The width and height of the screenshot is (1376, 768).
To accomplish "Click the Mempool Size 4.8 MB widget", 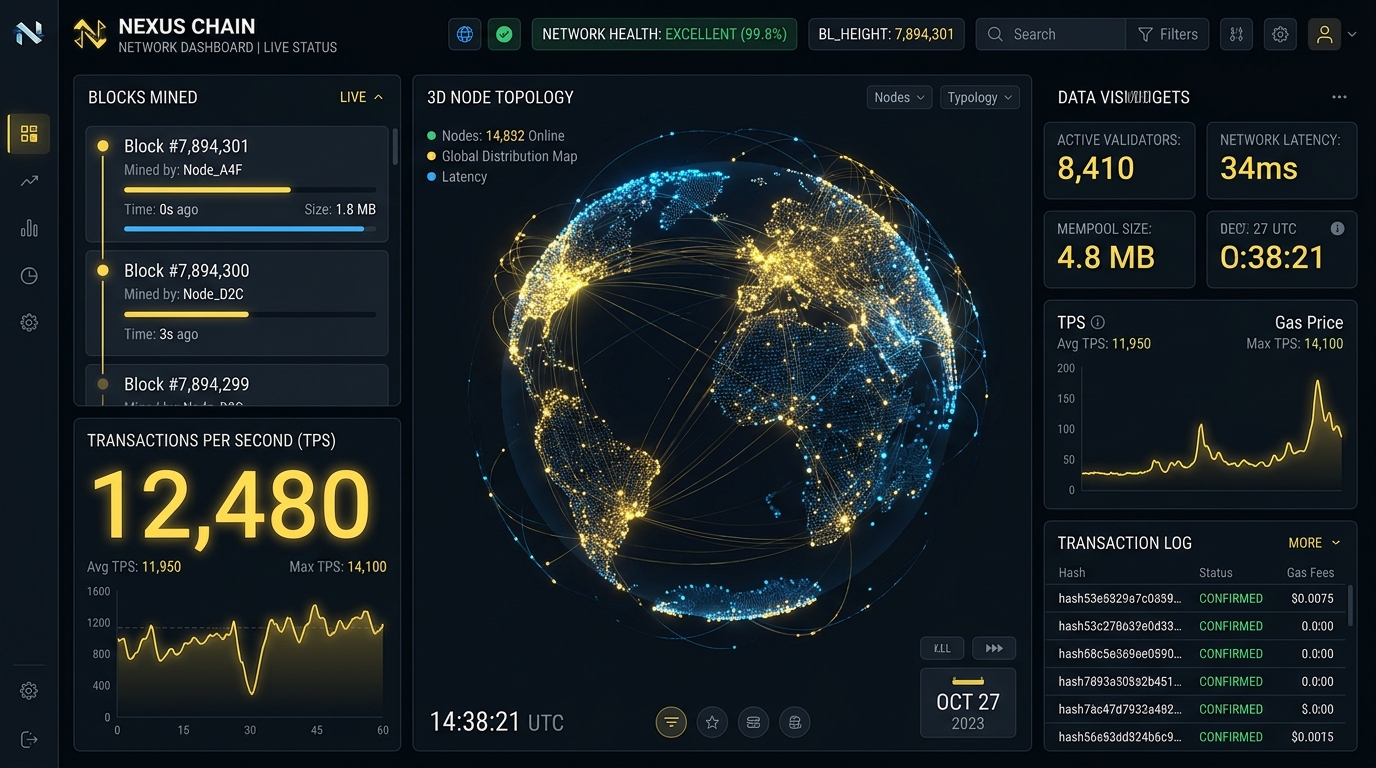I will click(1119, 249).
